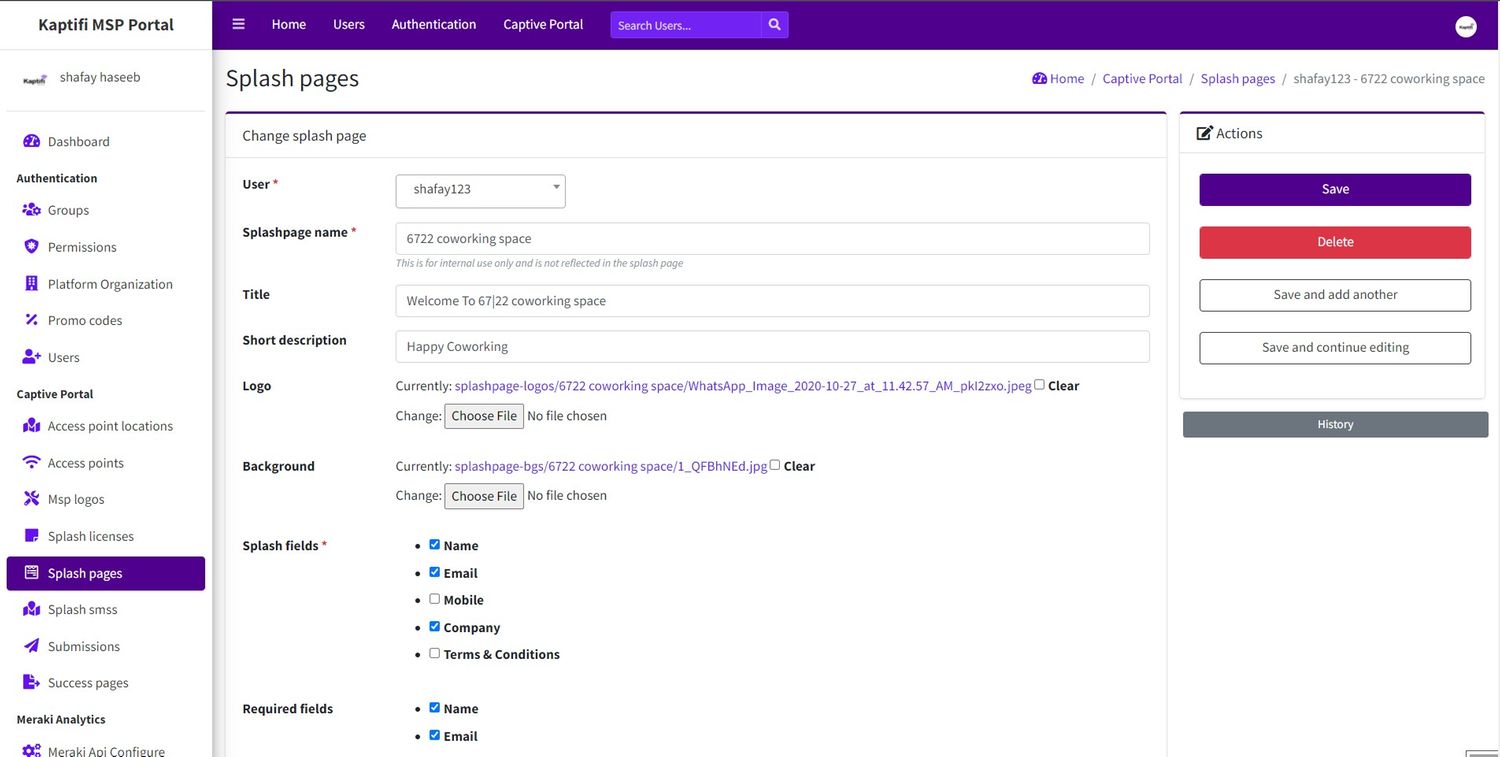Viewport: 1500px width, 757px height.
Task: Check the Clear box next to the Logo
Action: click(1039, 383)
